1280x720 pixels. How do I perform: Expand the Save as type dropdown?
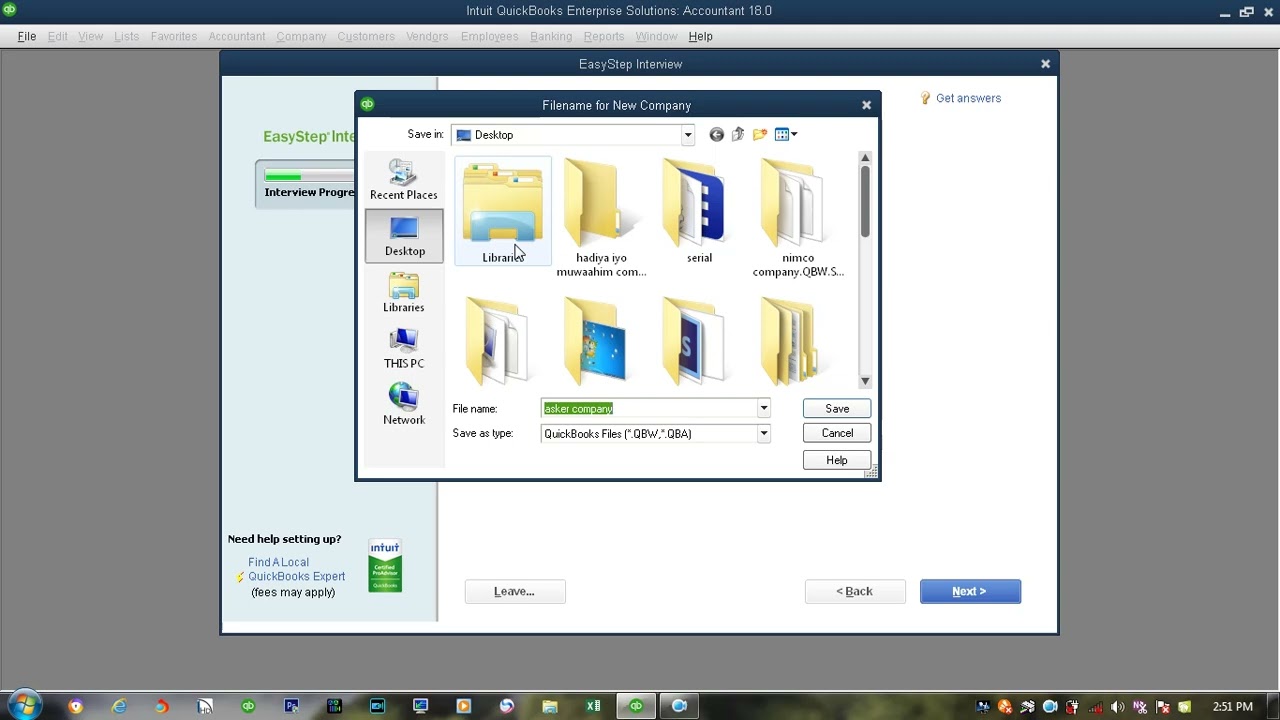[x=763, y=434]
